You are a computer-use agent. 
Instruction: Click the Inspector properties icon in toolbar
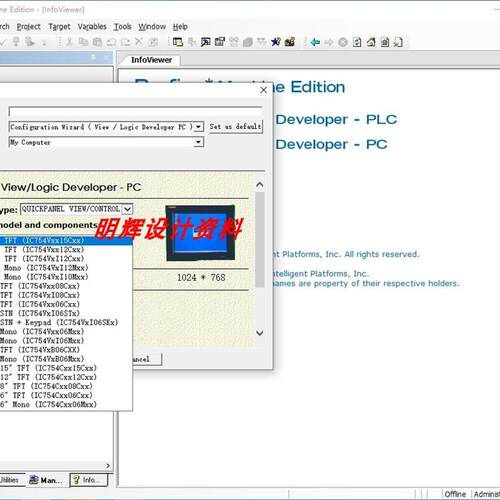click(220, 42)
